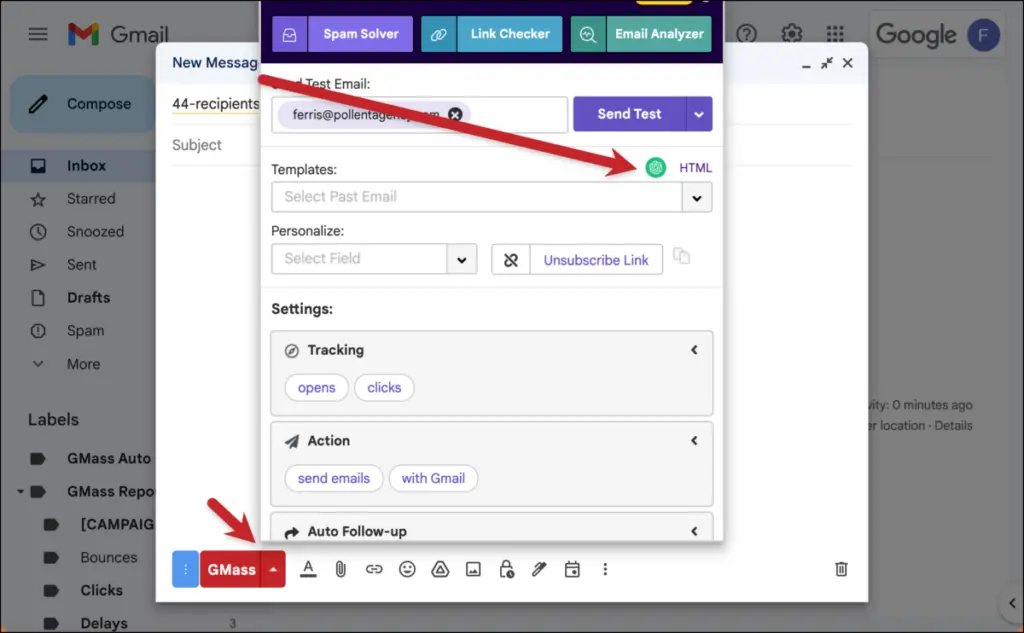Image resolution: width=1024 pixels, height=633 pixels.
Task: Click the attach files paperclip icon
Action: [340, 569]
